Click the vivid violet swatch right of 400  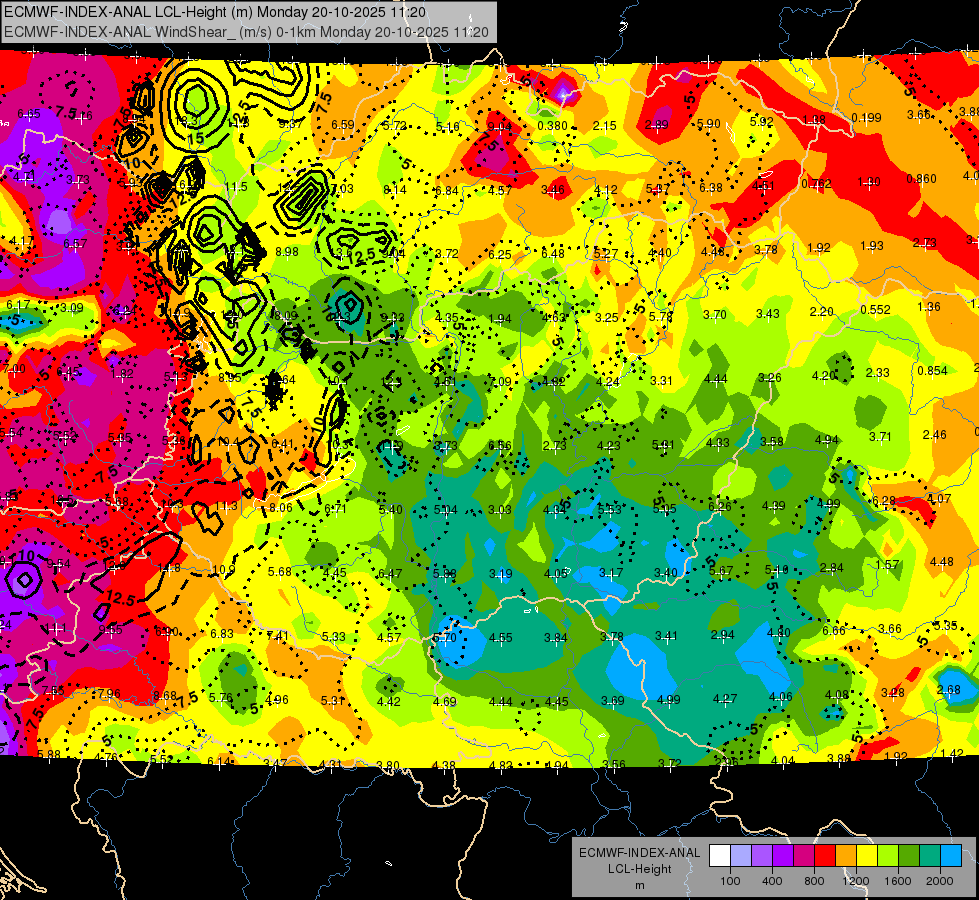pyautogui.click(x=783, y=856)
